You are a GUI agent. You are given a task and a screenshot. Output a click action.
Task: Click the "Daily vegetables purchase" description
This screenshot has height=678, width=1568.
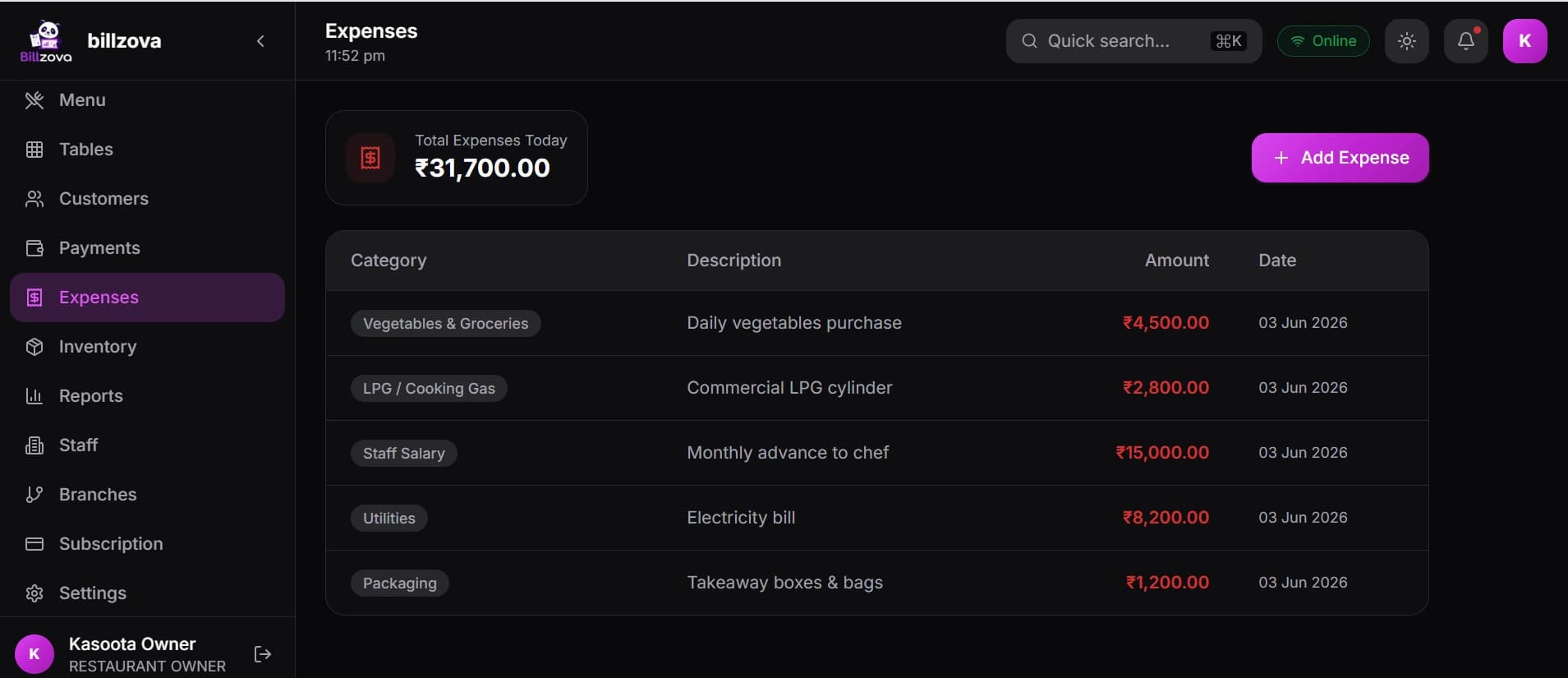[x=794, y=323]
